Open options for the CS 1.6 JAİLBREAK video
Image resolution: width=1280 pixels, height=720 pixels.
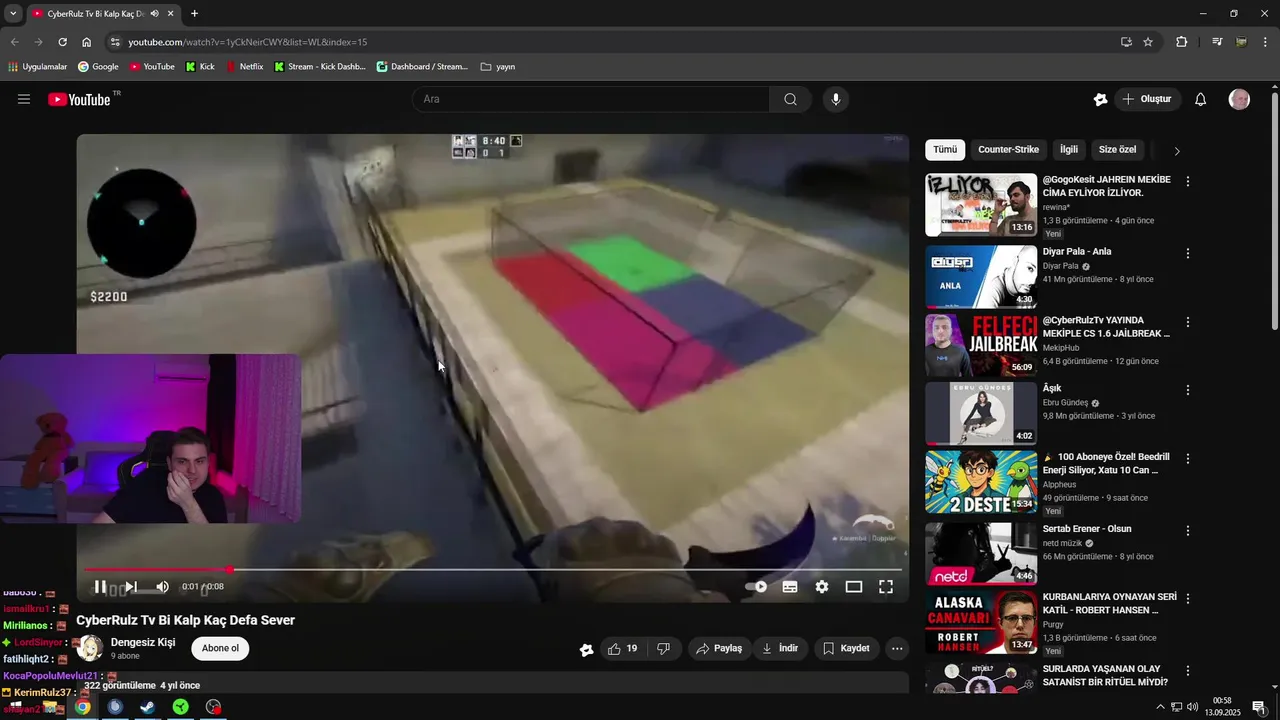tap(1188, 323)
